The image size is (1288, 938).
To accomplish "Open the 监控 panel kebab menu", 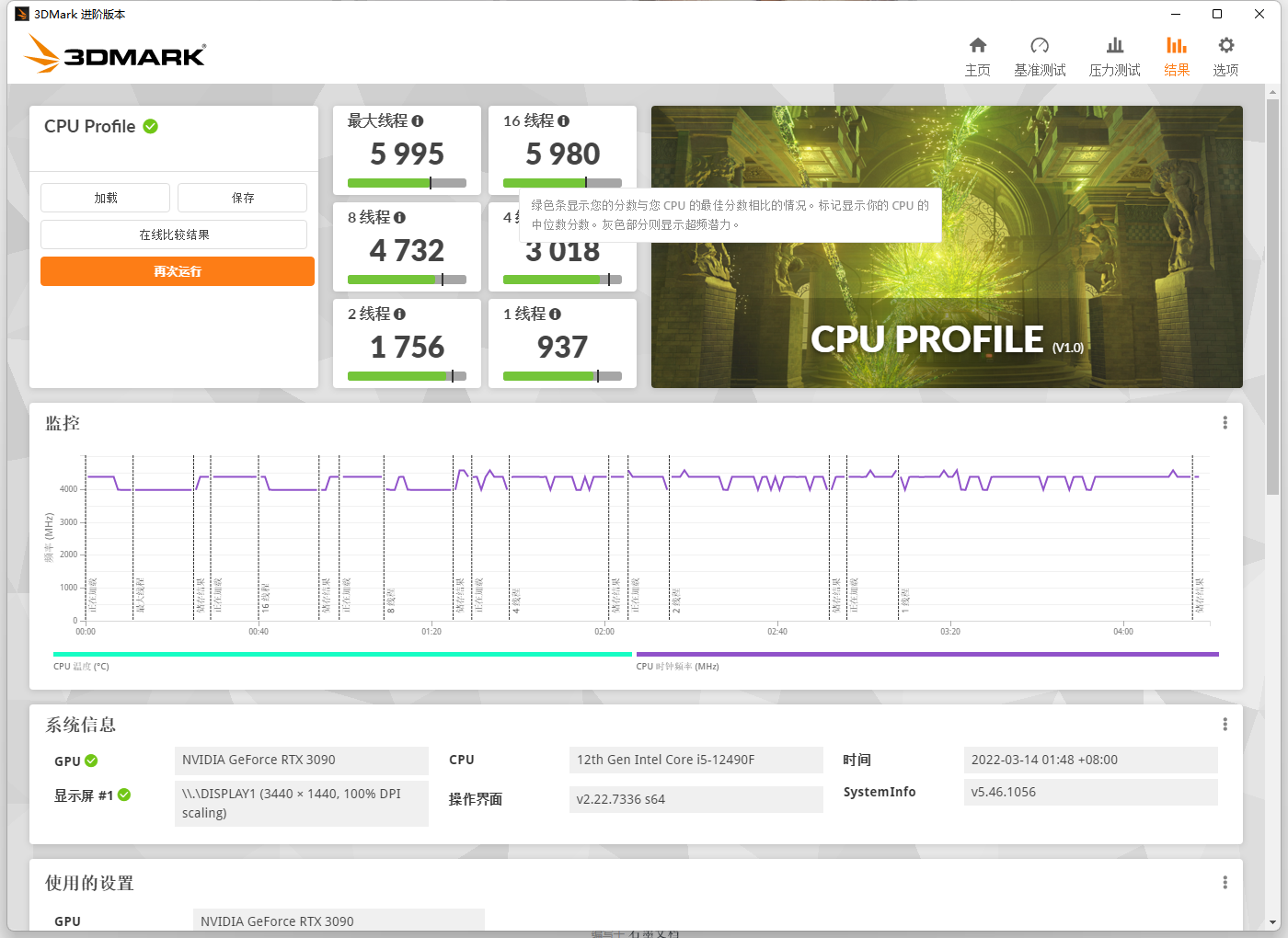I will (1225, 422).
